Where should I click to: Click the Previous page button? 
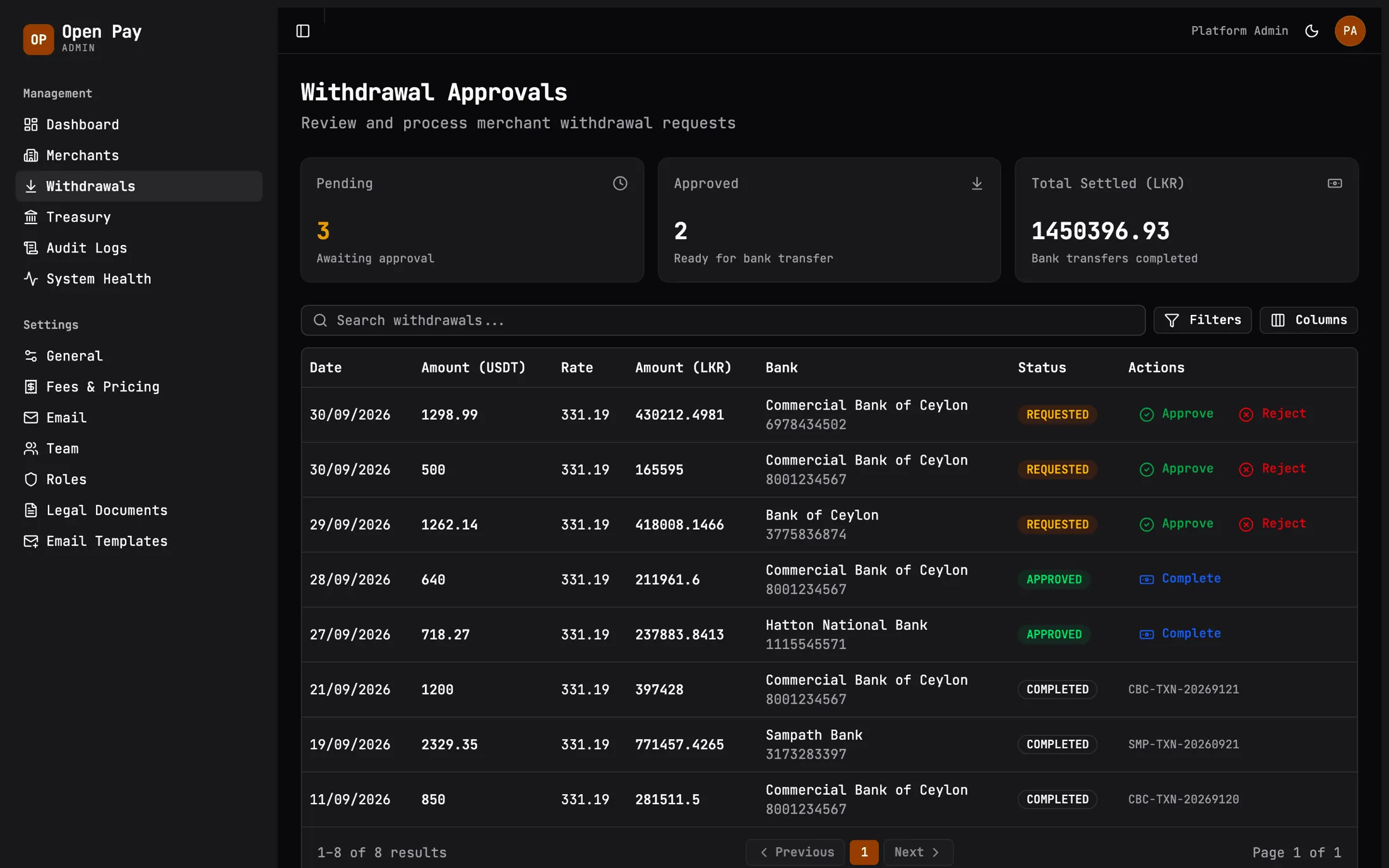795,852
